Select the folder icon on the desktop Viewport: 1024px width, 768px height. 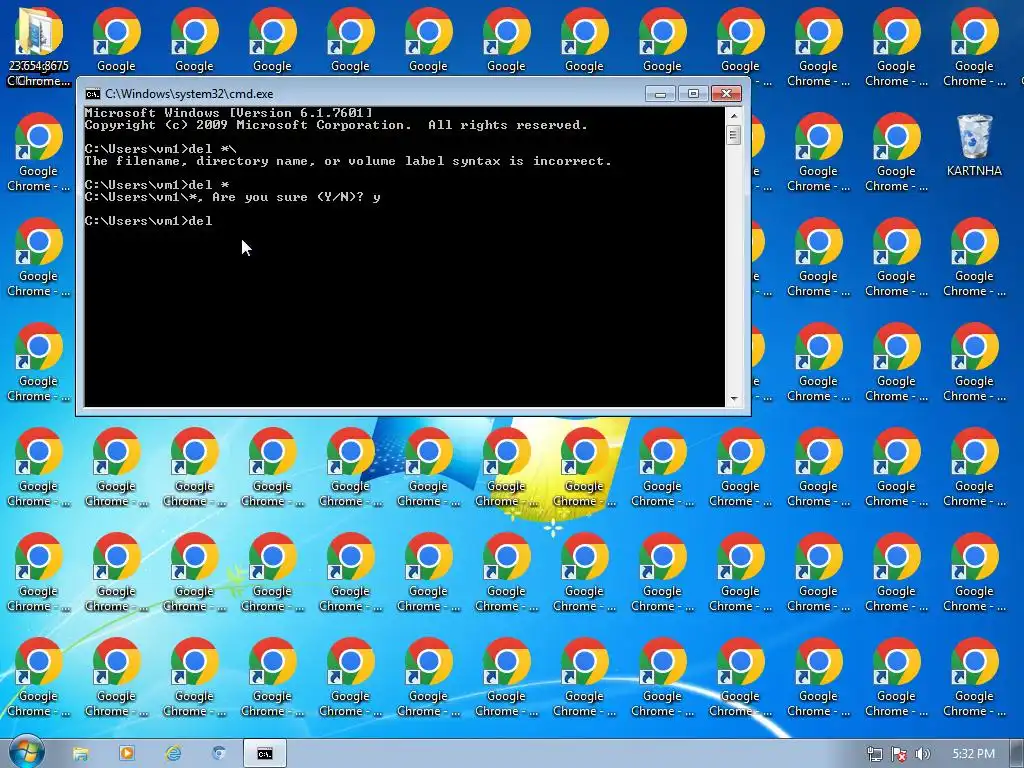click(39, 46)
